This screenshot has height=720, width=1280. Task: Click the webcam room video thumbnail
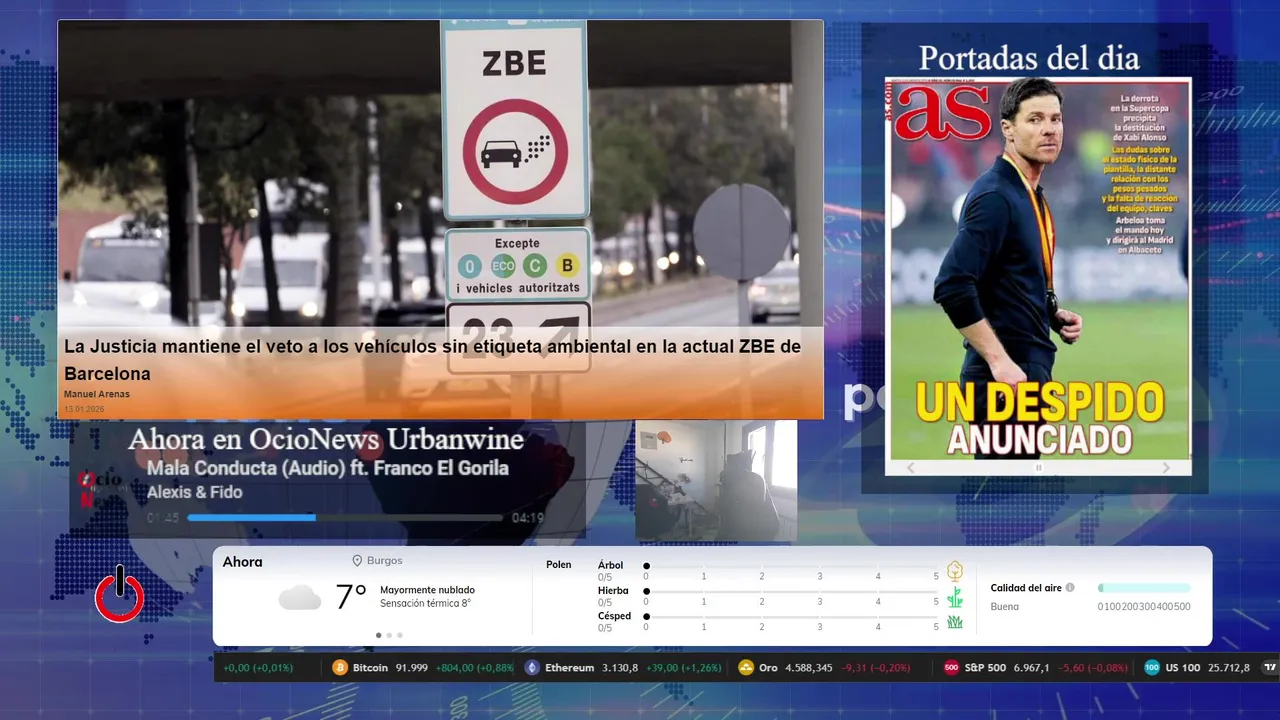716,481
